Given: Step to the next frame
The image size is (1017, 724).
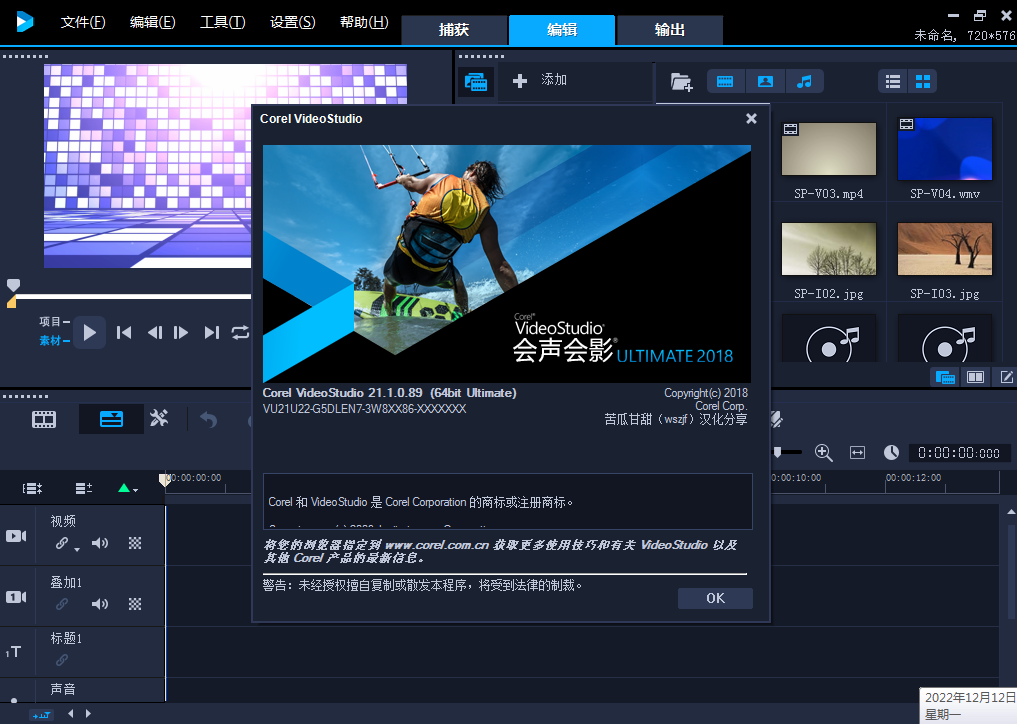Looking at the screenshot, I should (x=181, y=333).
